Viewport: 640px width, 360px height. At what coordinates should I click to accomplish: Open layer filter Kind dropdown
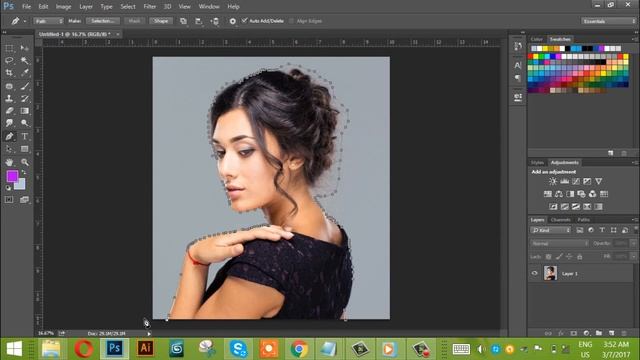click(x=551, y=230)
